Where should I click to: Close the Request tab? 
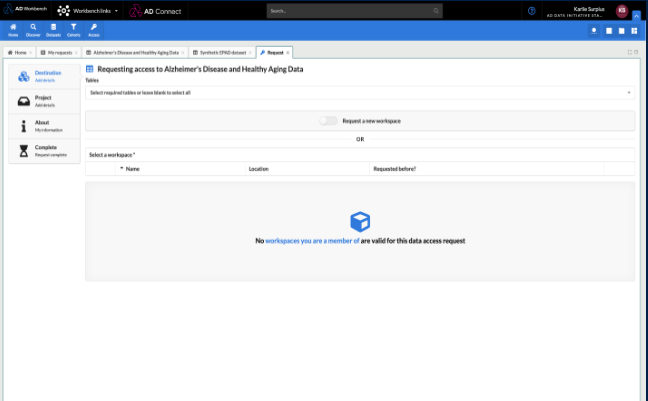tap(288, 53)
